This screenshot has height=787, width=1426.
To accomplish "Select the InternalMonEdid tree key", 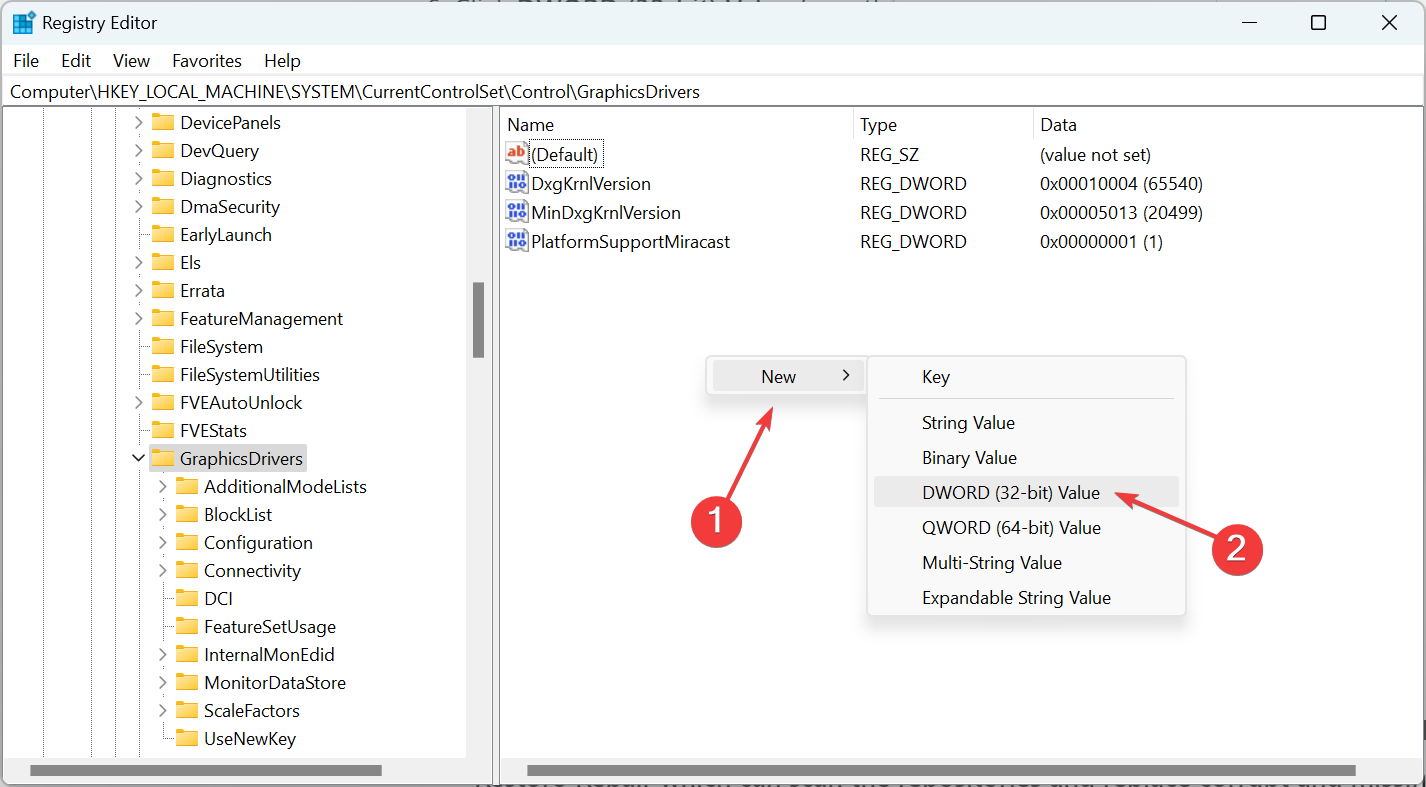I will [269, 654].
